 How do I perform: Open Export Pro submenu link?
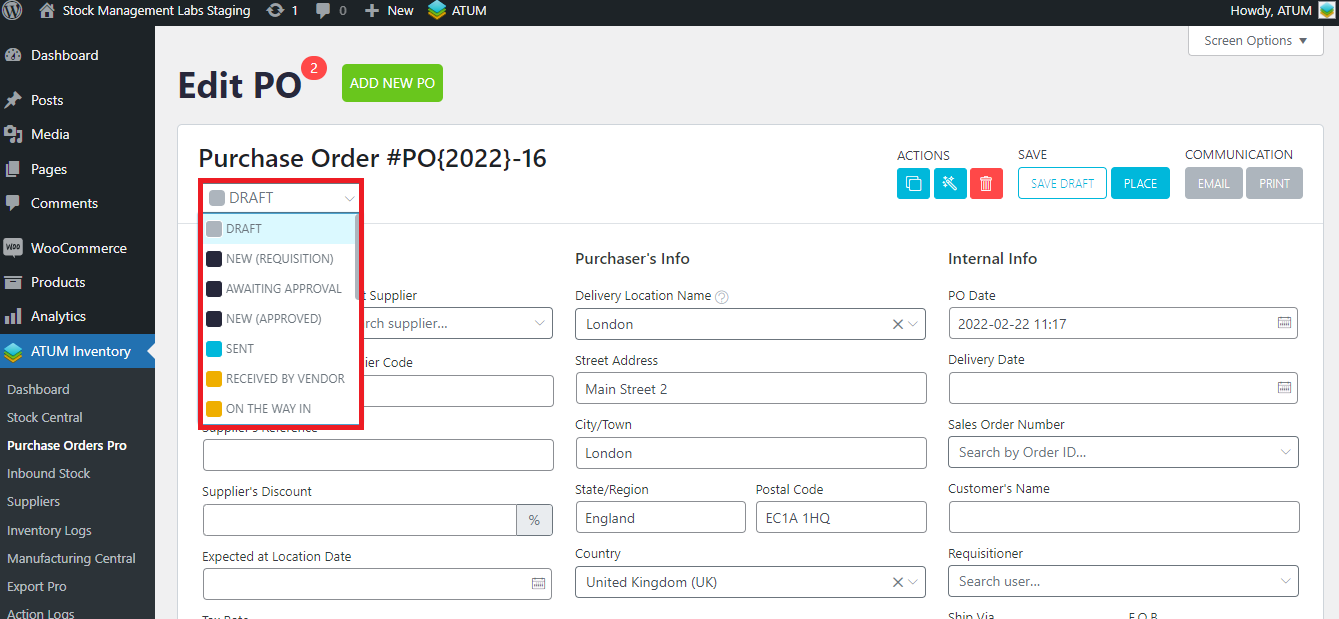(x=37, y=587)
